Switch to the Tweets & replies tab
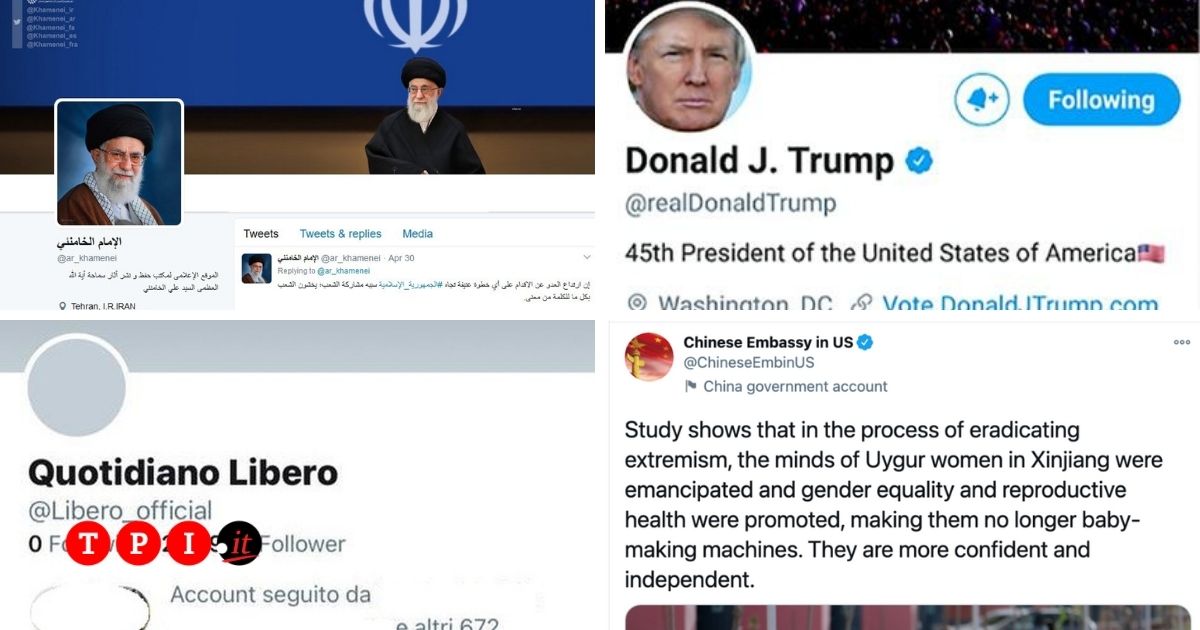Viewport: 1200px width, 630px height. (x=340, y=234)
